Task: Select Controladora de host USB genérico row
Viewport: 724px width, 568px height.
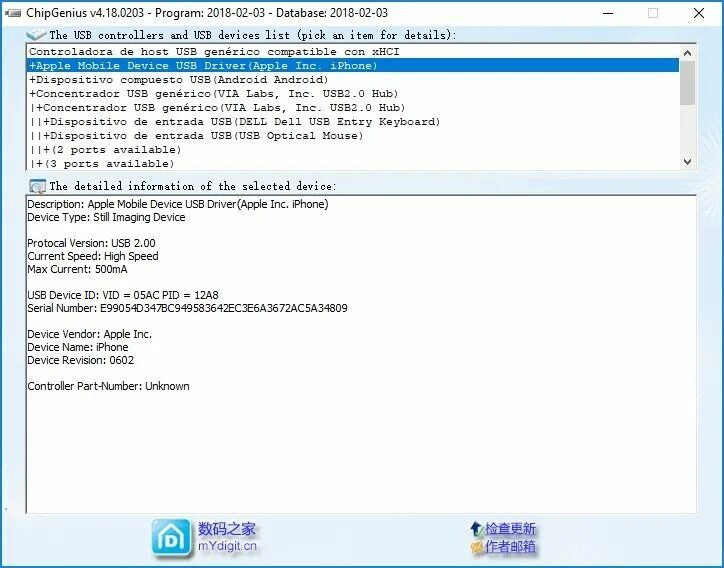Action: [353, 52]
